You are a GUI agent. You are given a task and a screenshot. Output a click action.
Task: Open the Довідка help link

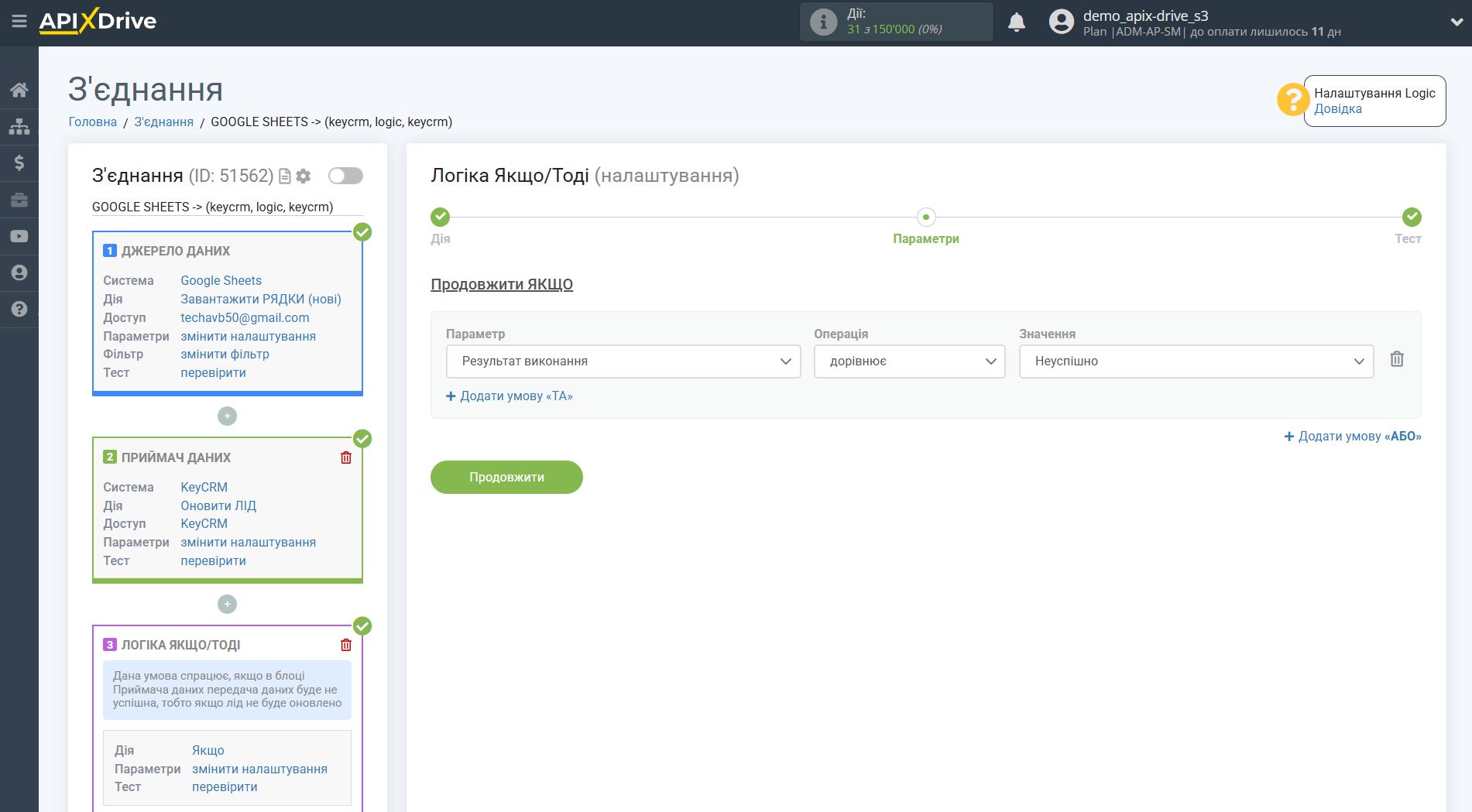1338,109
